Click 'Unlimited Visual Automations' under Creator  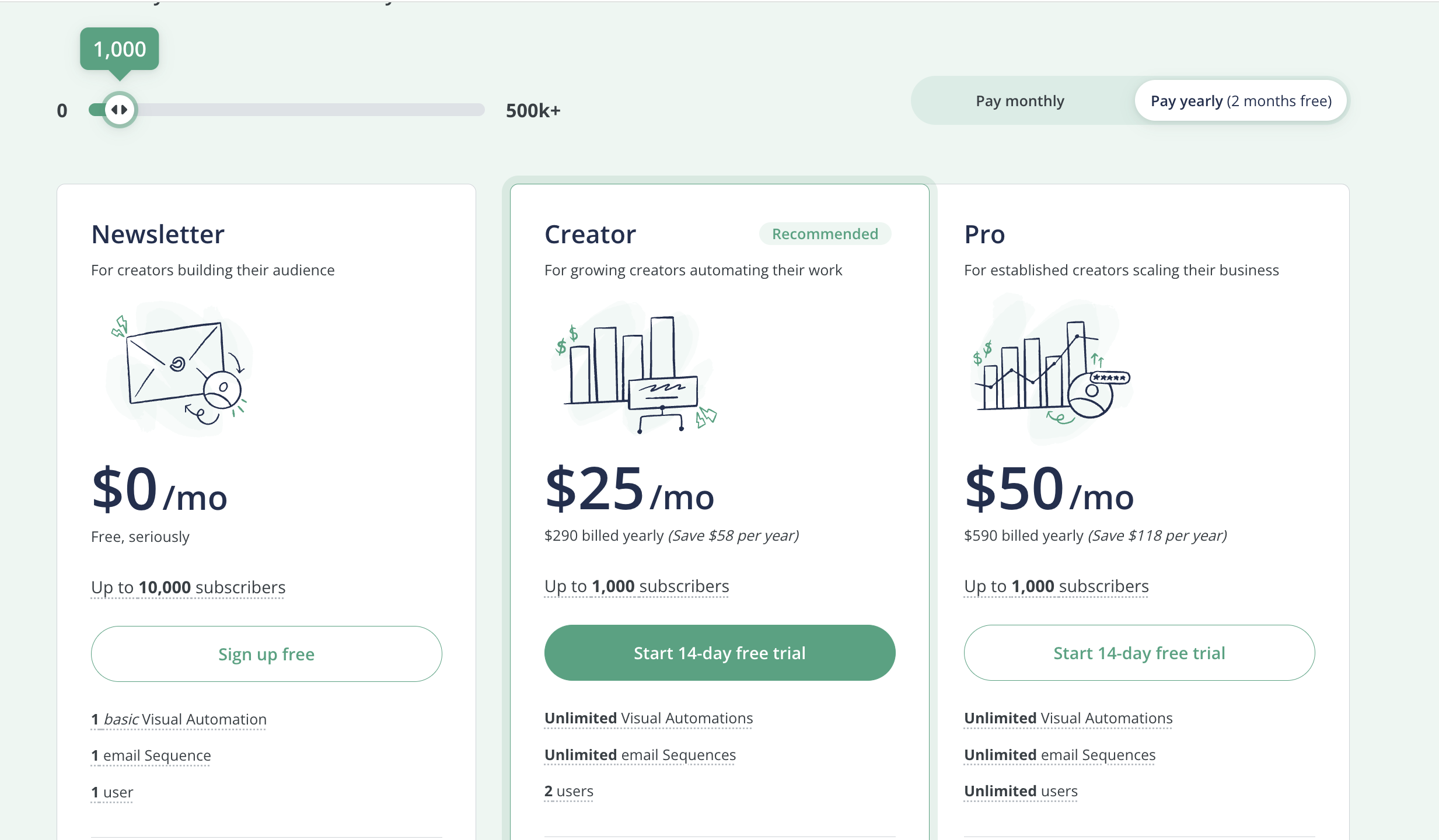648,717
